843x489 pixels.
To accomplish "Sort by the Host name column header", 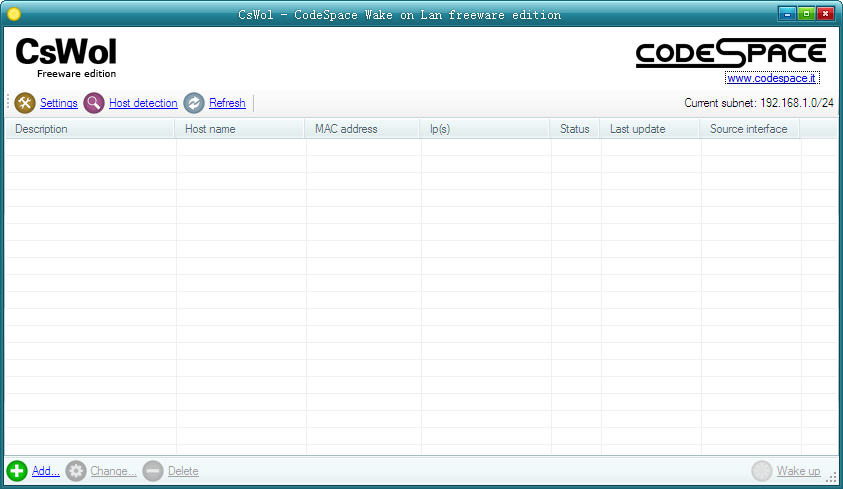I will [x=241, y=129].
